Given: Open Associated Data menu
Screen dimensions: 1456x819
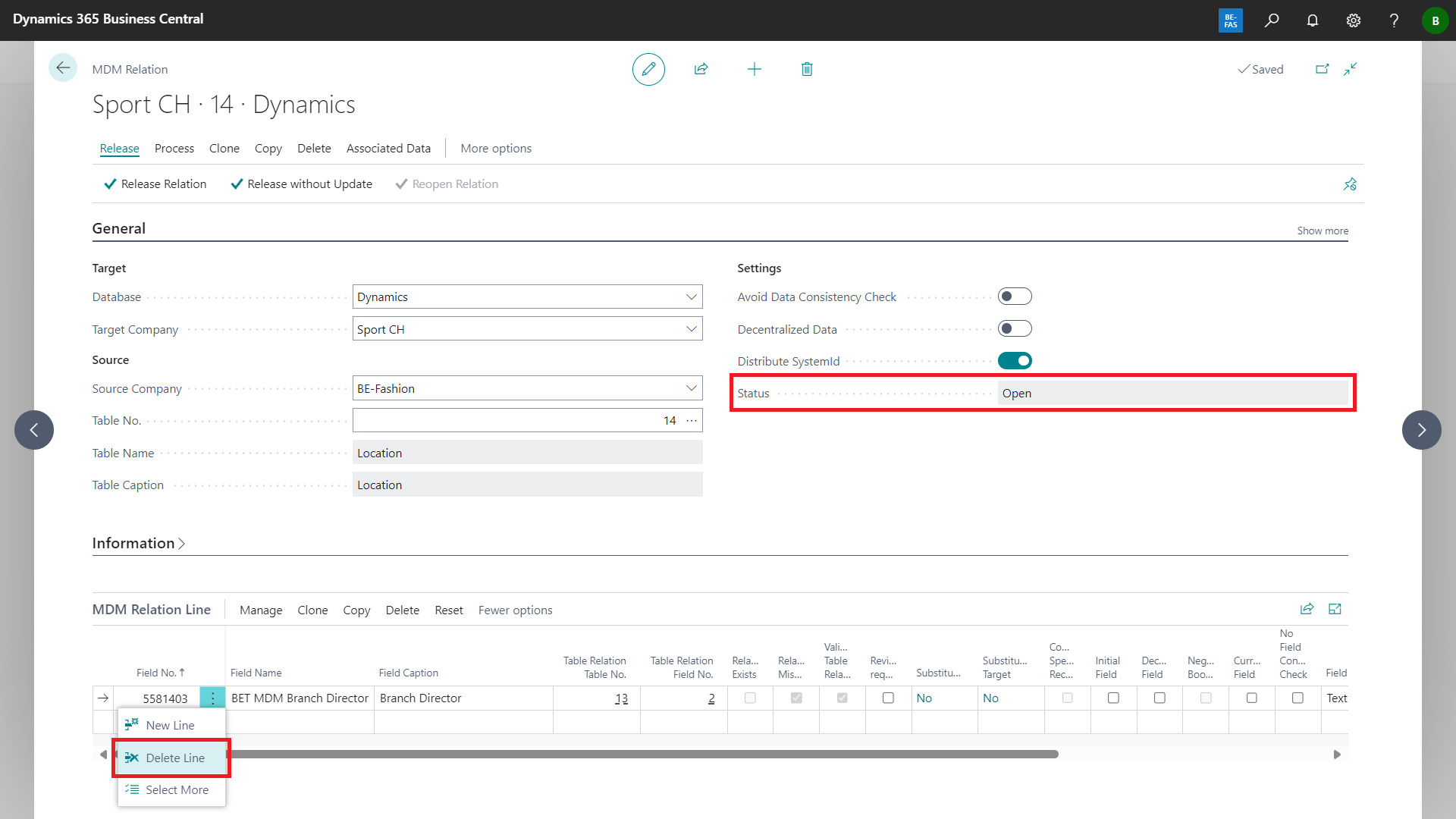Looking at the screenshot, I should (388, 148).
